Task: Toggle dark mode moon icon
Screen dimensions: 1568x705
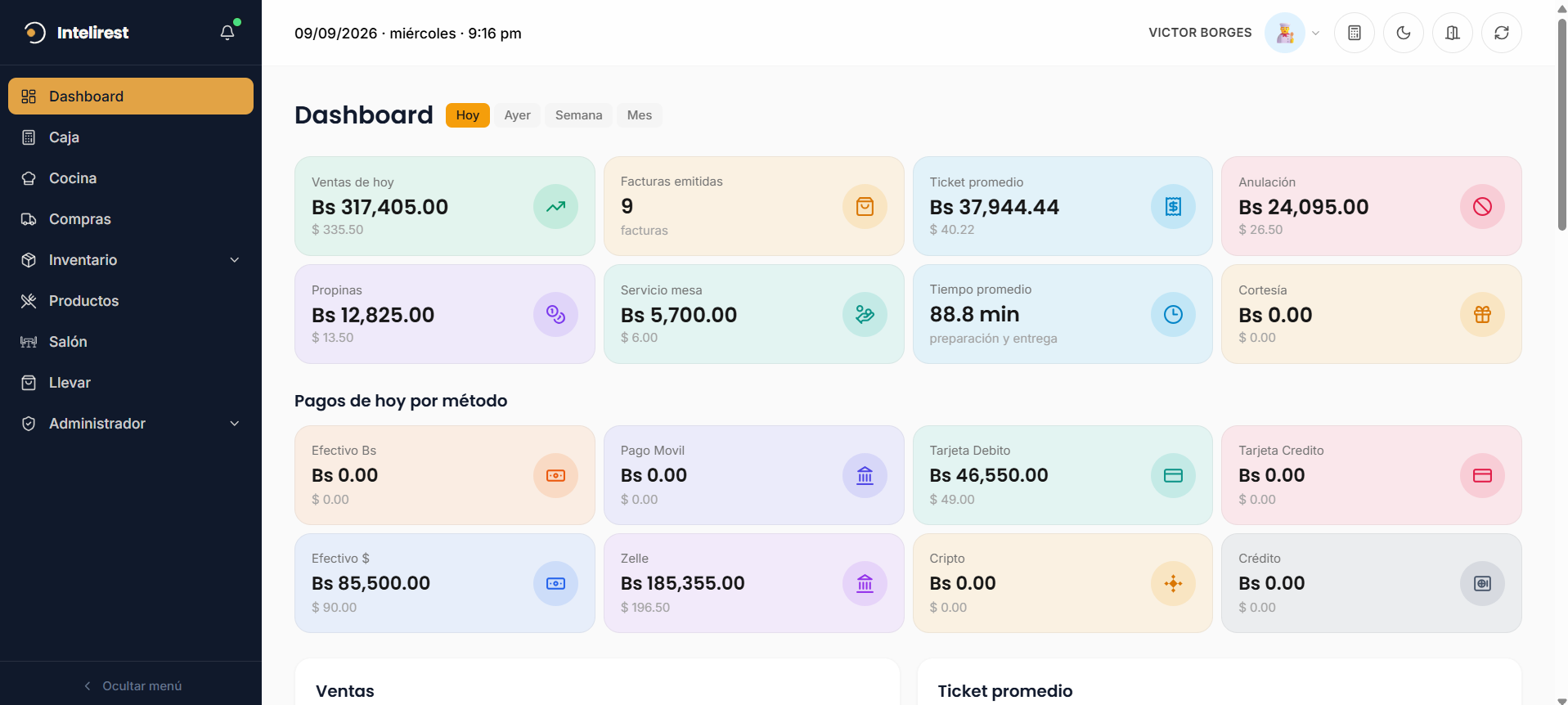Action: click(x=1404, y=33)
